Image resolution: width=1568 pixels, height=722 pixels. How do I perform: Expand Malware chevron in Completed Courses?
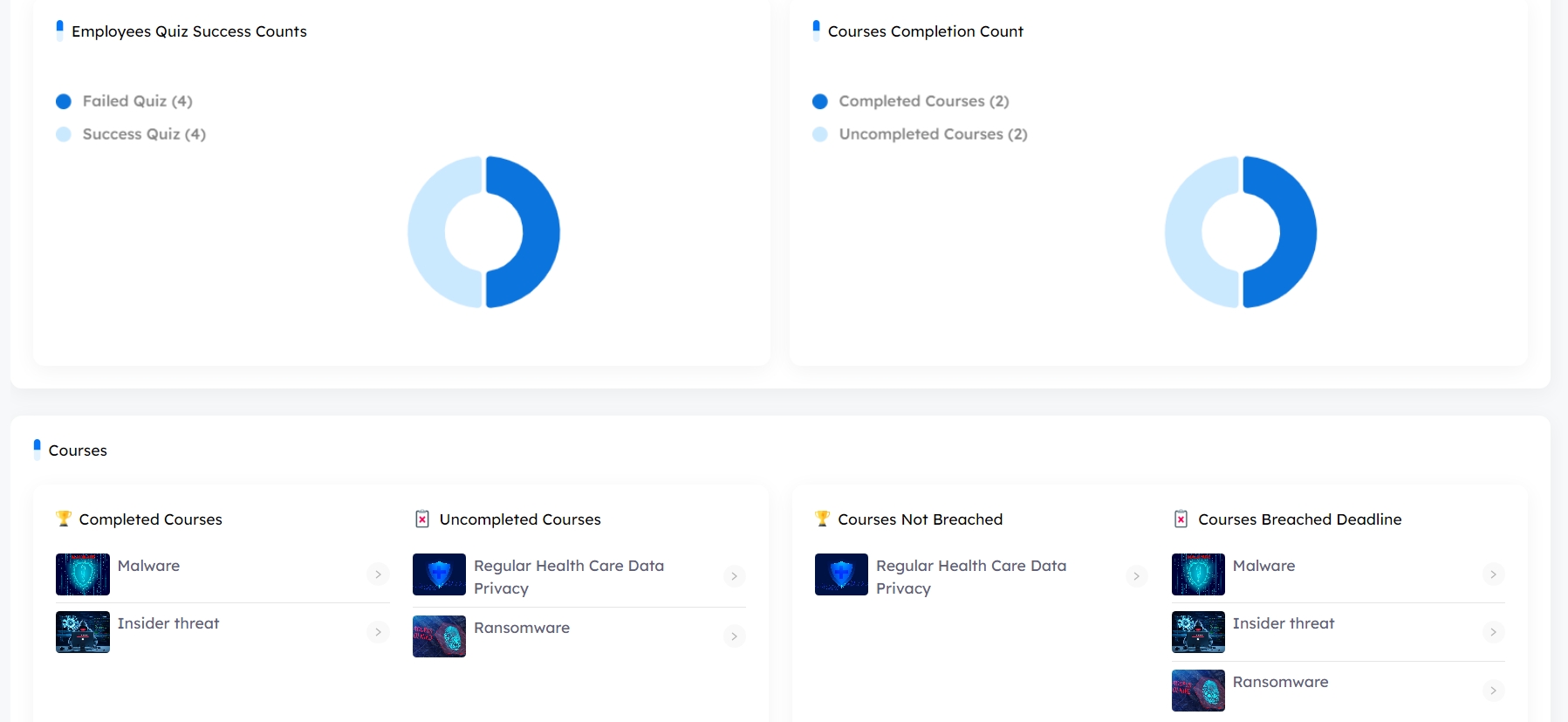click(x=378, y=574)
